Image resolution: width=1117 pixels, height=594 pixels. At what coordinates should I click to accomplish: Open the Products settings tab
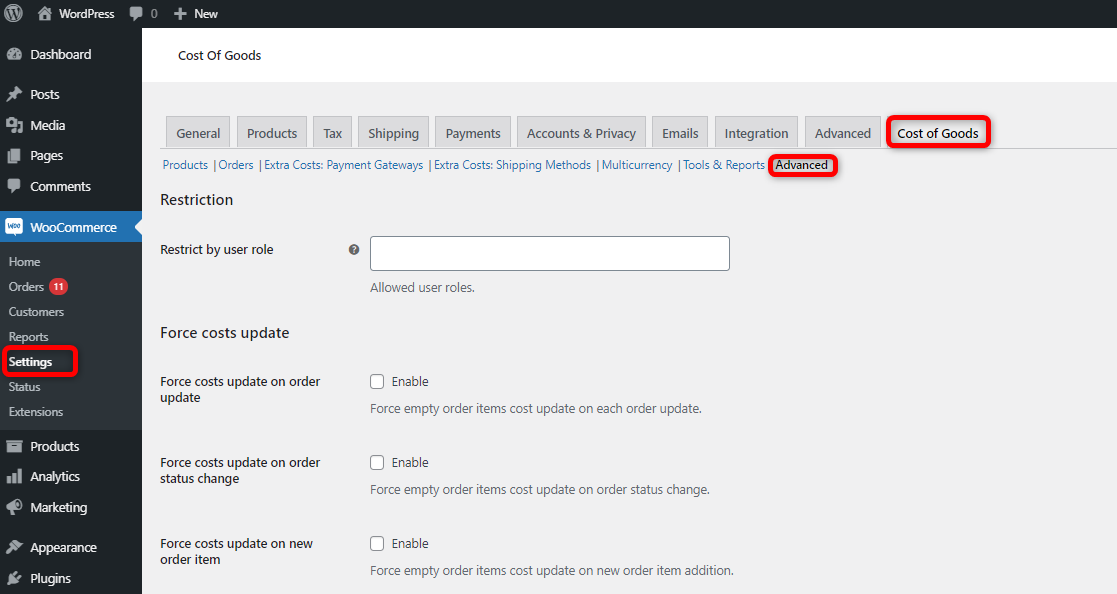[272, 133]
